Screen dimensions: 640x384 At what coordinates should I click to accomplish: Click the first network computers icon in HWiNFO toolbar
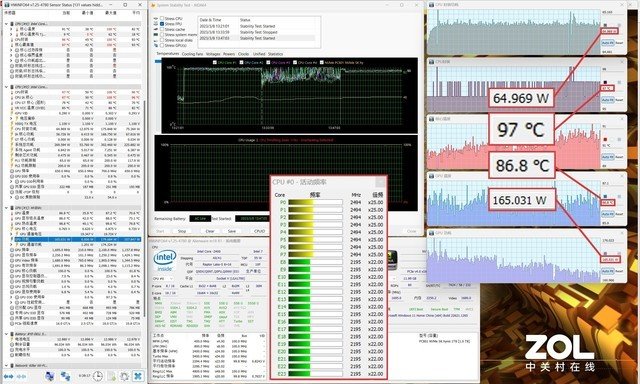[x=49, y=376]
